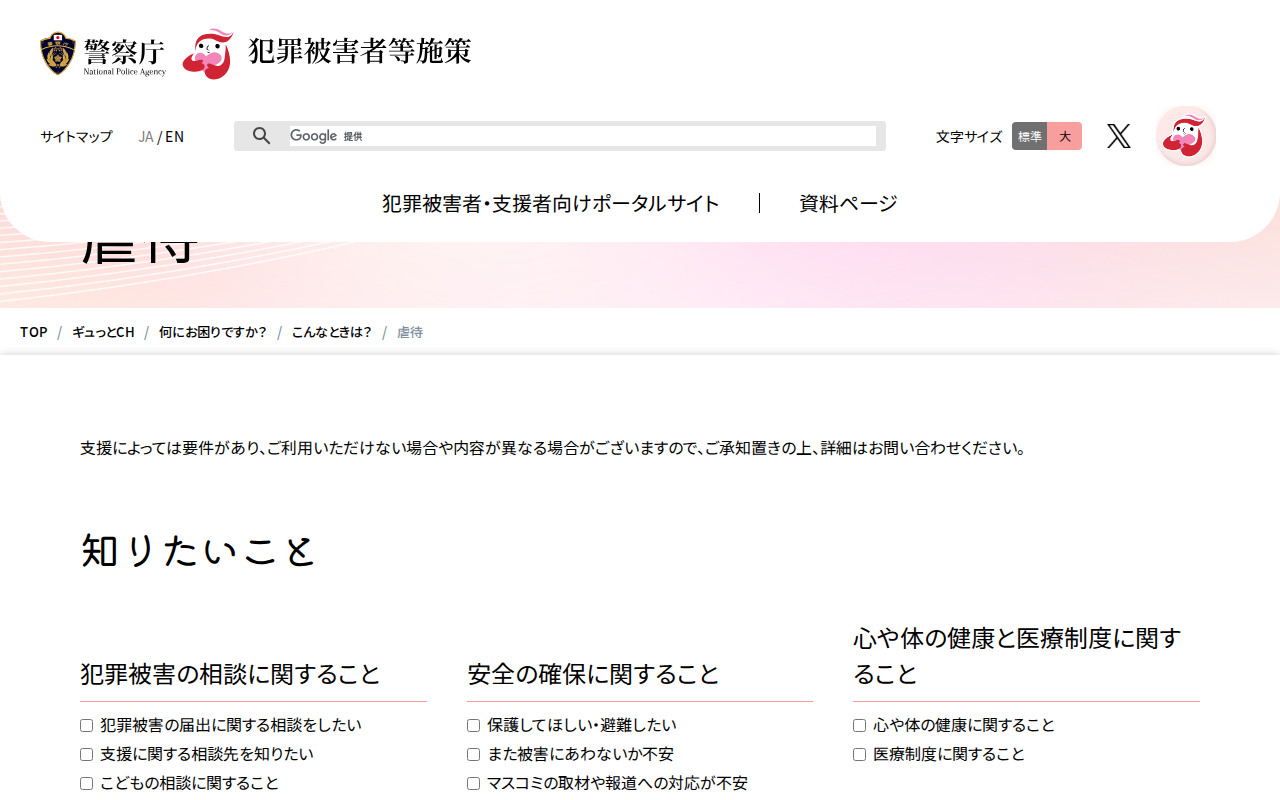Image resolution: width=1280 pixels, height=800 pixels.
Task: Check 保護してほしい・避難したい
Action: click(x=474, y=725)
